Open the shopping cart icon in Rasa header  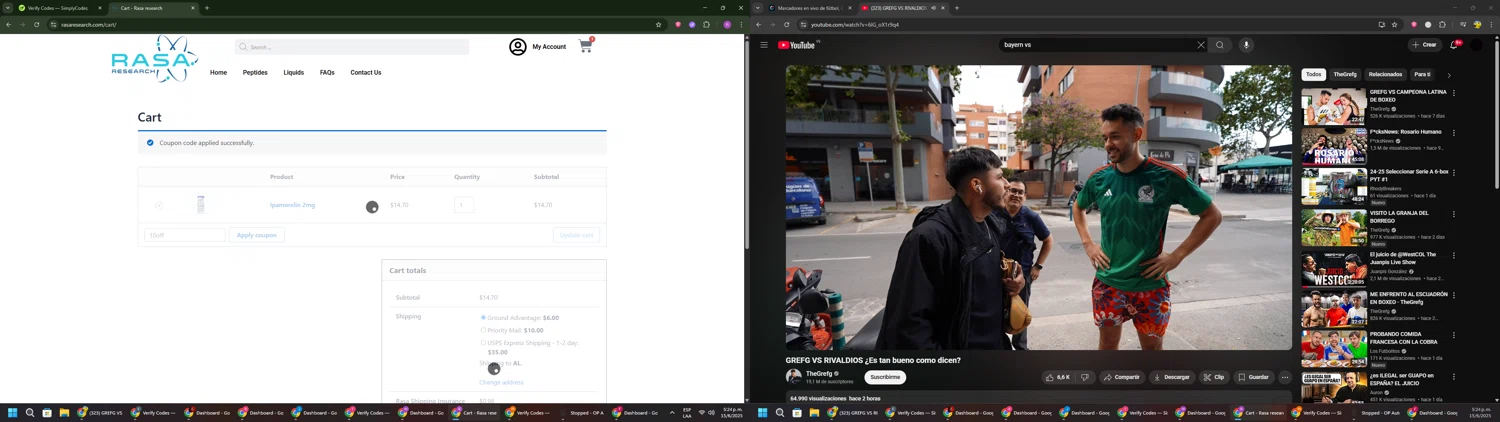coord(586,46)
